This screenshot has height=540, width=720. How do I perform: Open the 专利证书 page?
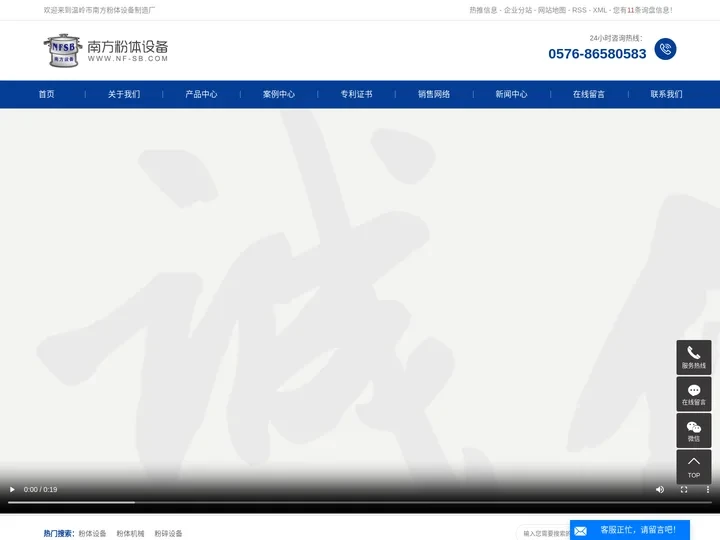(x=356, y=94)
